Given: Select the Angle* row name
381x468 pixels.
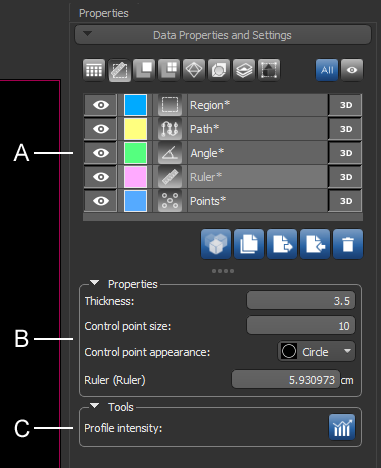Looking at the screenshot, I should (x=257, y=153).
